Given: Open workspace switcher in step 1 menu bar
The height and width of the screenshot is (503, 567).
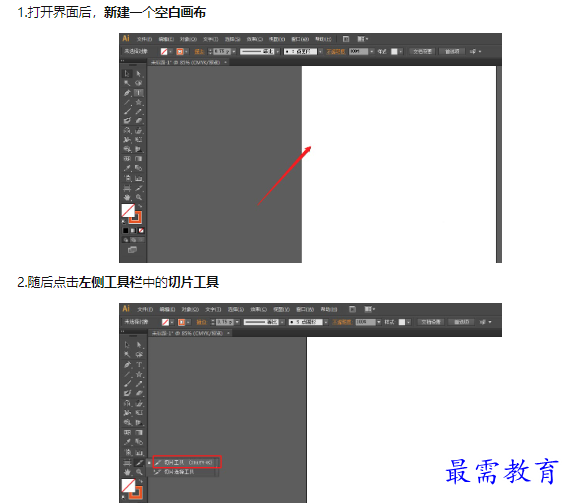Looking at the screenshot, I should (x=363, y=39).
